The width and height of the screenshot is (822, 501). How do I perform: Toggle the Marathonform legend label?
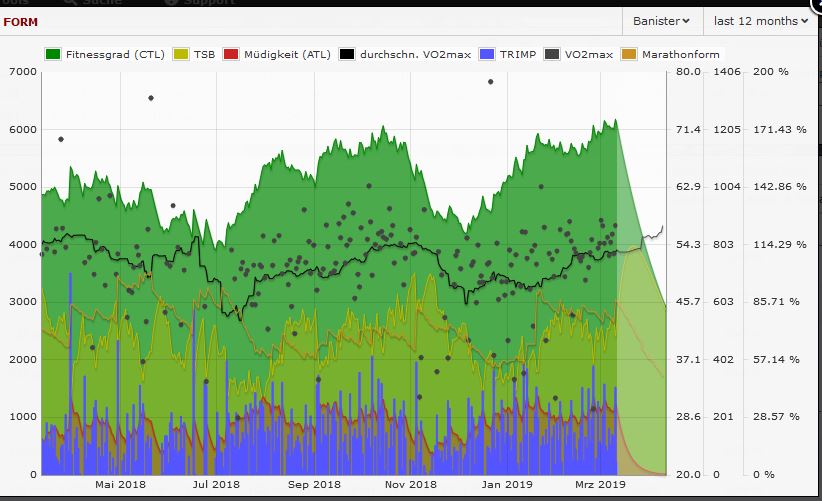point(679,53)
